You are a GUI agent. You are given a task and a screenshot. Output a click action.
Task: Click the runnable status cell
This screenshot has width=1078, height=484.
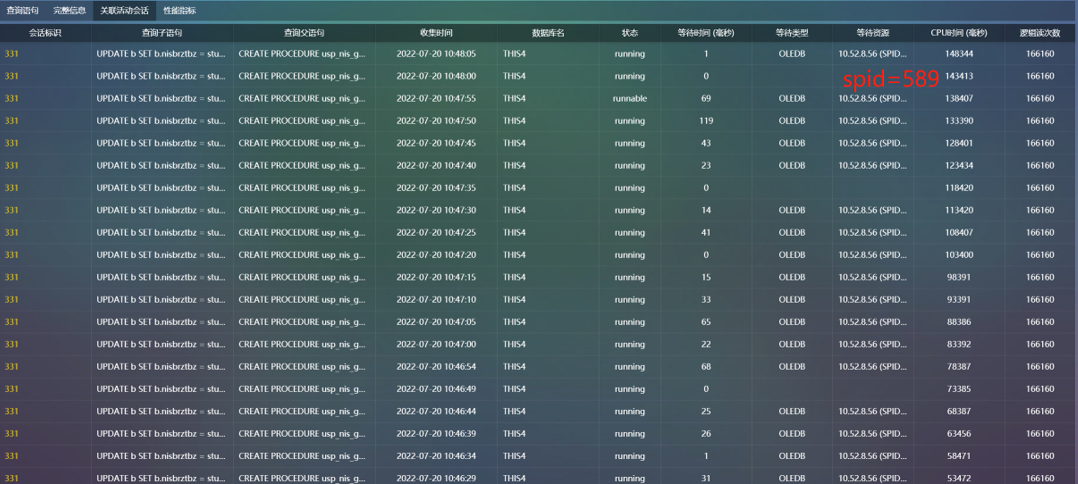pos(630,98)
